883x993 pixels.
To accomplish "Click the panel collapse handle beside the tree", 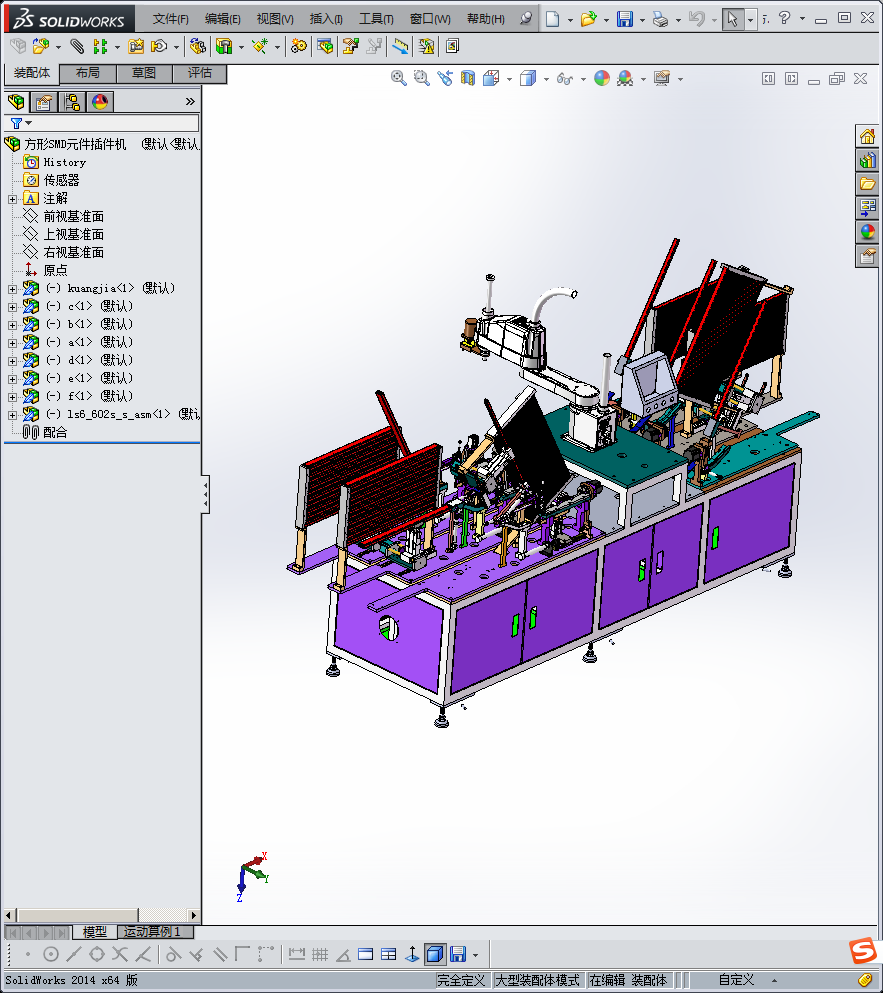I will [x=205, y=494].
